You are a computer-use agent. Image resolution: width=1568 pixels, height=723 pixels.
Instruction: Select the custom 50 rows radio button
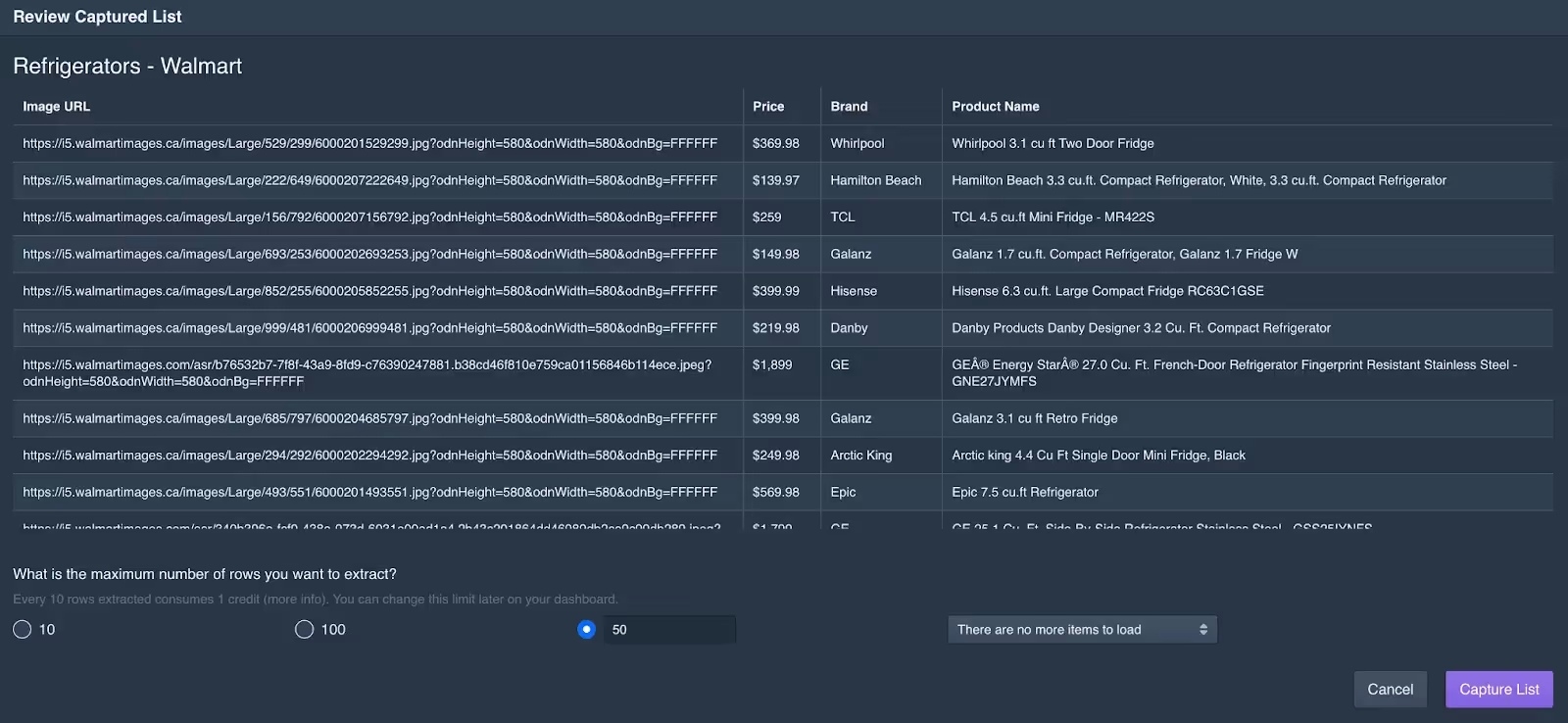[x=586, y=630]
